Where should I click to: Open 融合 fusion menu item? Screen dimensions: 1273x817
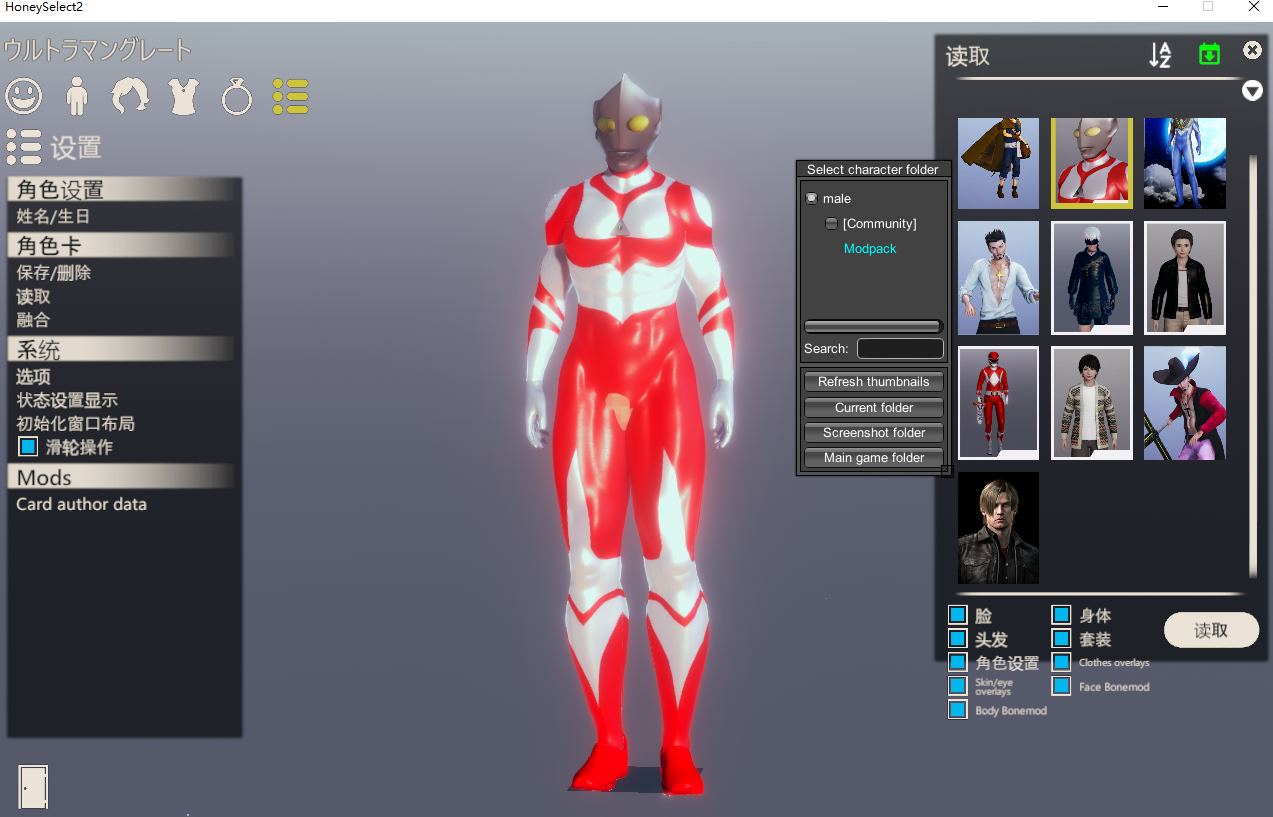click(x=33, y=320)
